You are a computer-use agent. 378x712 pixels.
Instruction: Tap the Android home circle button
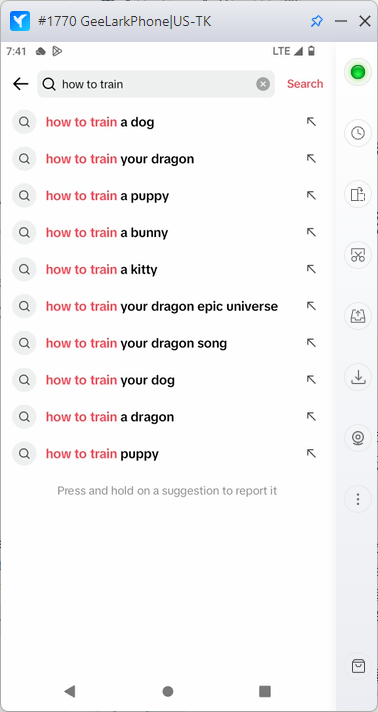point(168,691)
